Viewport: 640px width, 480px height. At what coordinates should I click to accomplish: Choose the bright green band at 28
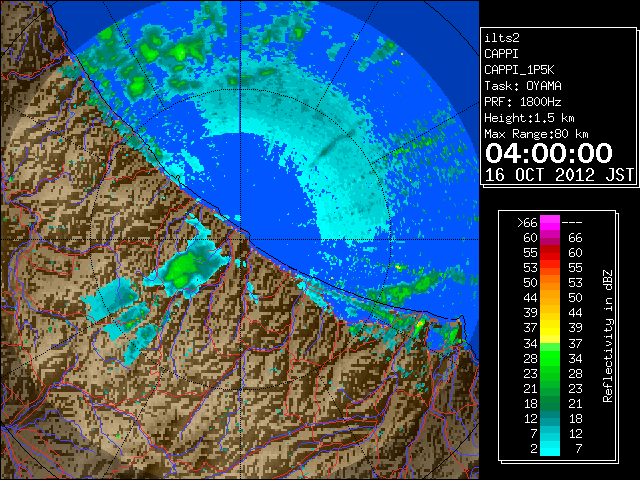point(550,358)
